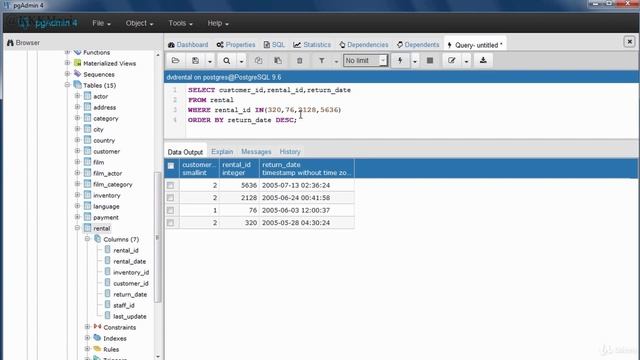Click the Sequences node icon
The height and width of the screenshot is (360, 640).
[78, 74]
